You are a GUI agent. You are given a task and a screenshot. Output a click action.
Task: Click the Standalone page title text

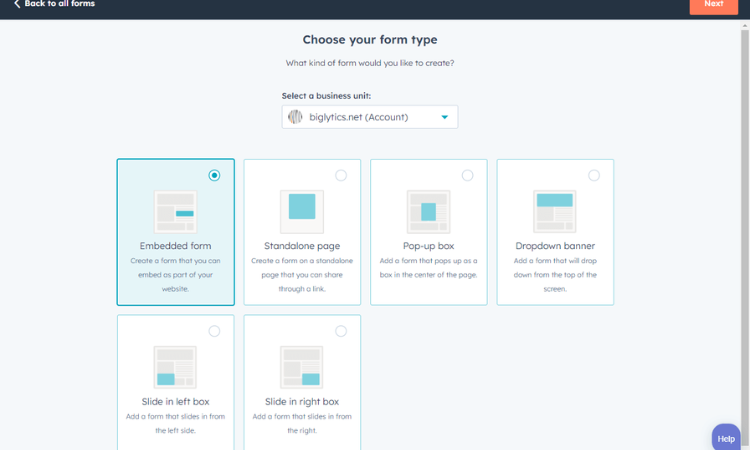(302, 246)
